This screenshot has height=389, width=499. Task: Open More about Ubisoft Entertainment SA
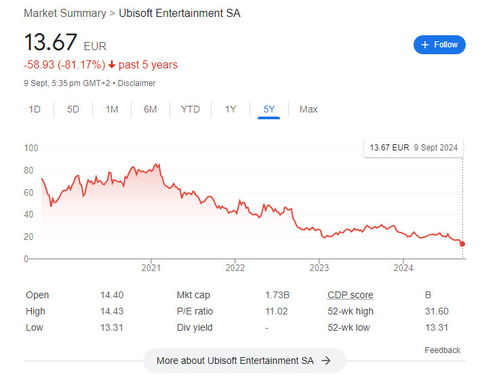tap(244, 360)
